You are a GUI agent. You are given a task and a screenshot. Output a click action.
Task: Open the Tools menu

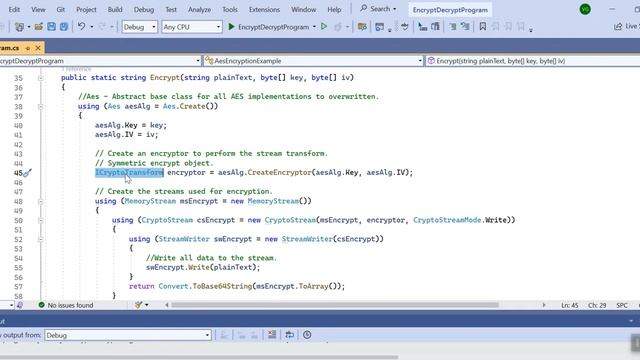[x=230, y=9]
